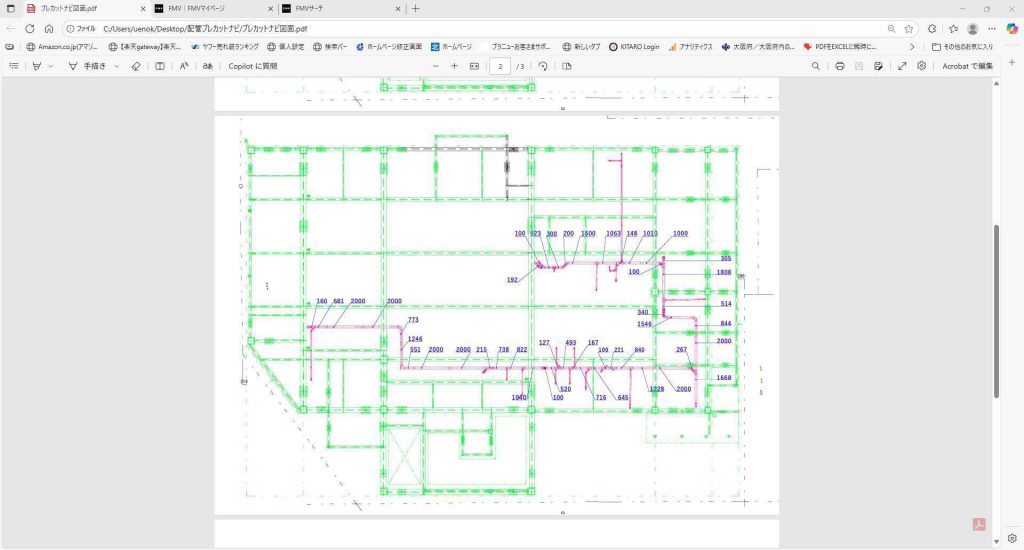Click the address bar zoom magnifier icon
The height and width of the screenshot is (550, 1024).
pos(891,29)
